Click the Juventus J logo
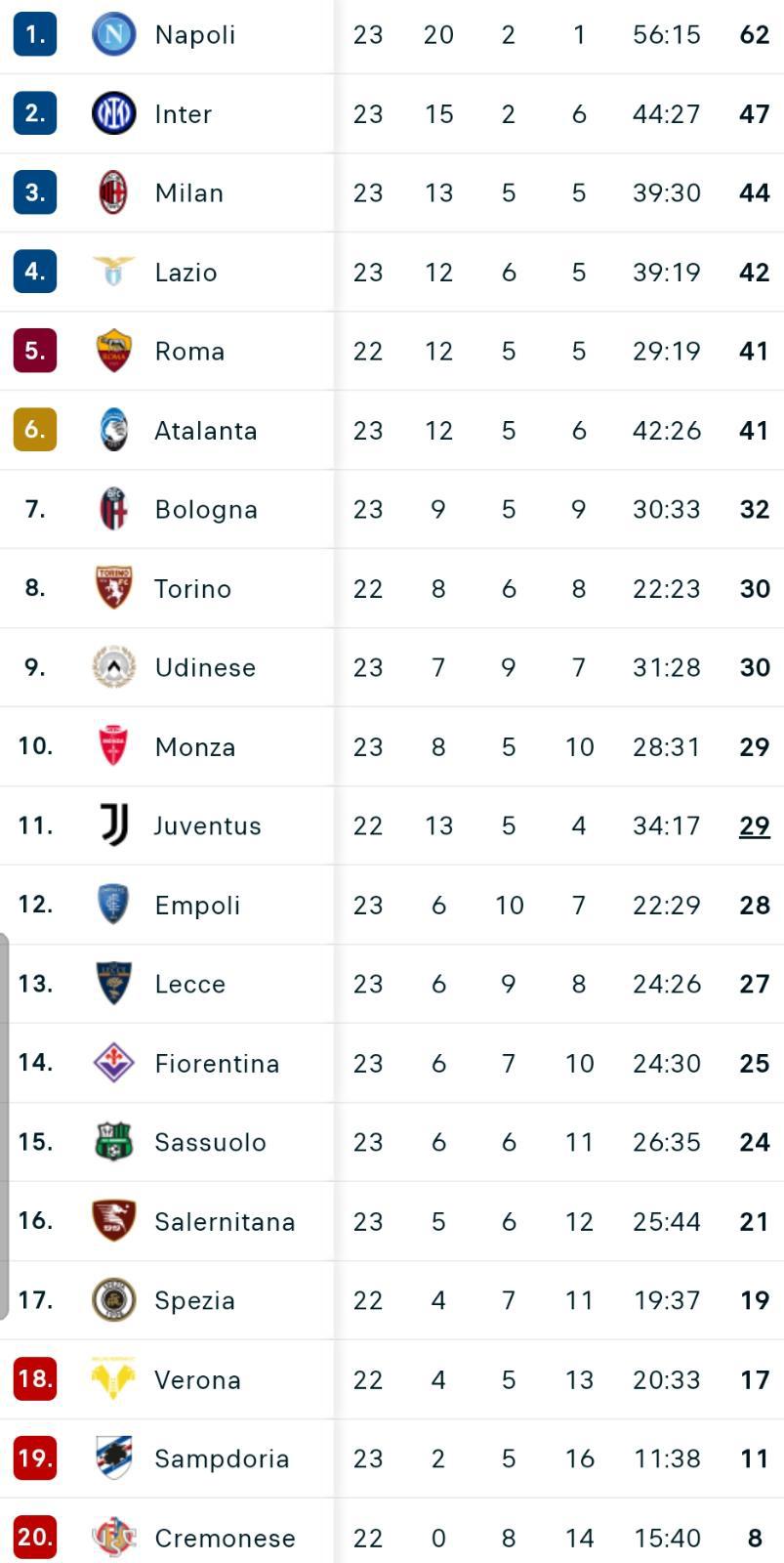The width and height of the screenshot is (784, 1563). [x=113, y=825]
